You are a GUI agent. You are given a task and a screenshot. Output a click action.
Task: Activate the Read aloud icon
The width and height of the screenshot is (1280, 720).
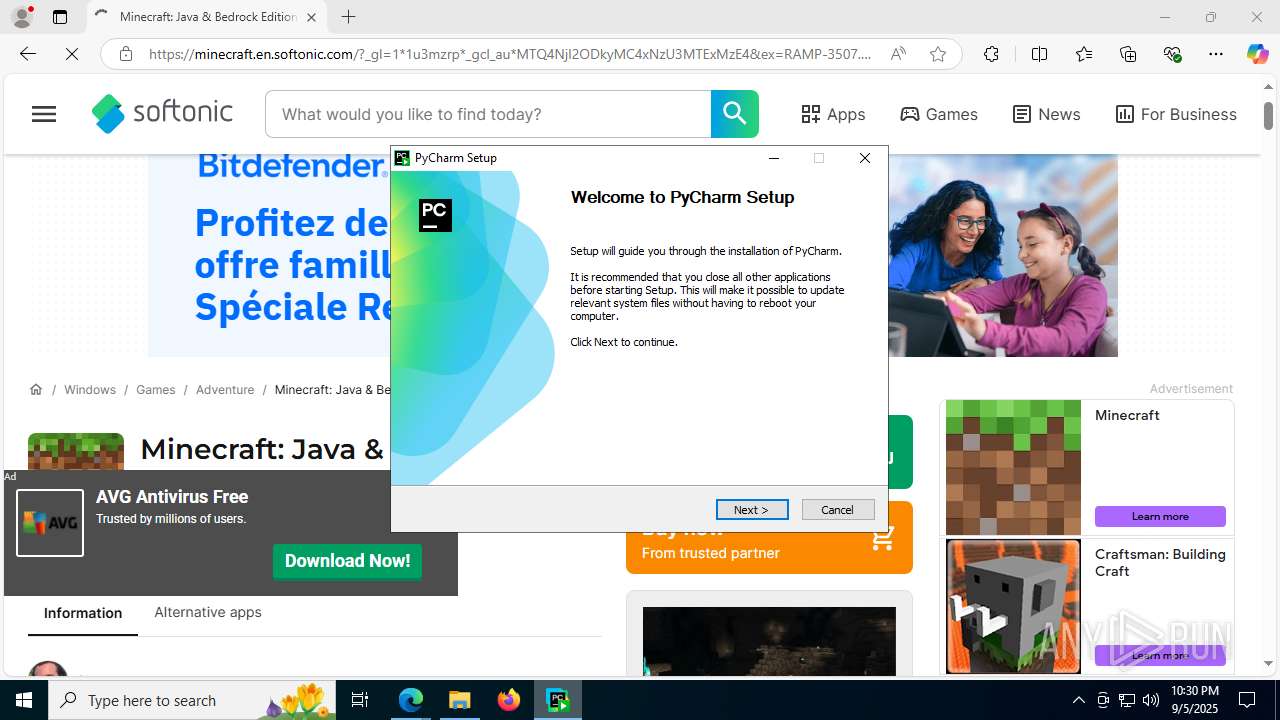pos(898,54)
